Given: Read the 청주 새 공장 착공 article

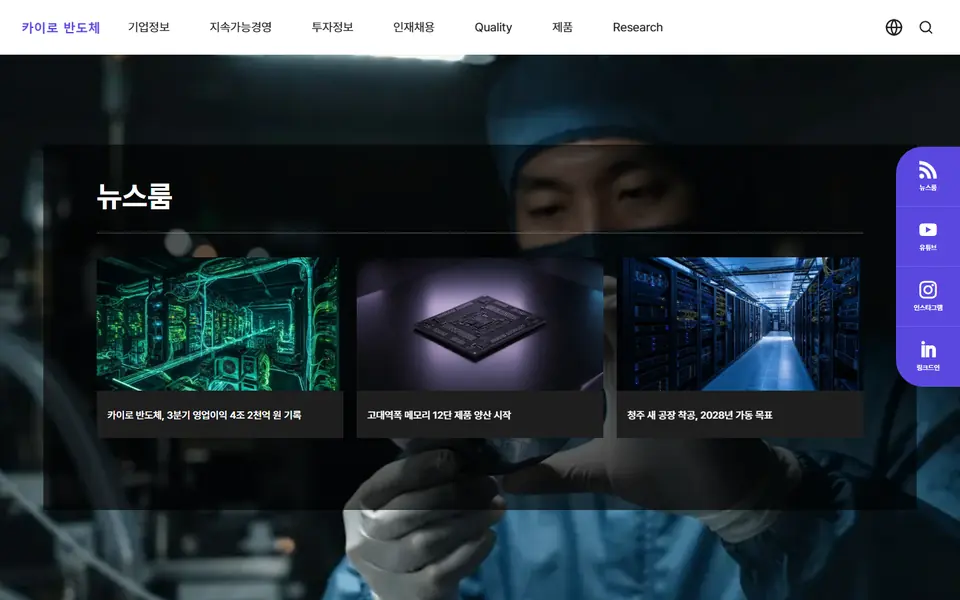Looking at the screenshot, I should 700,415.
